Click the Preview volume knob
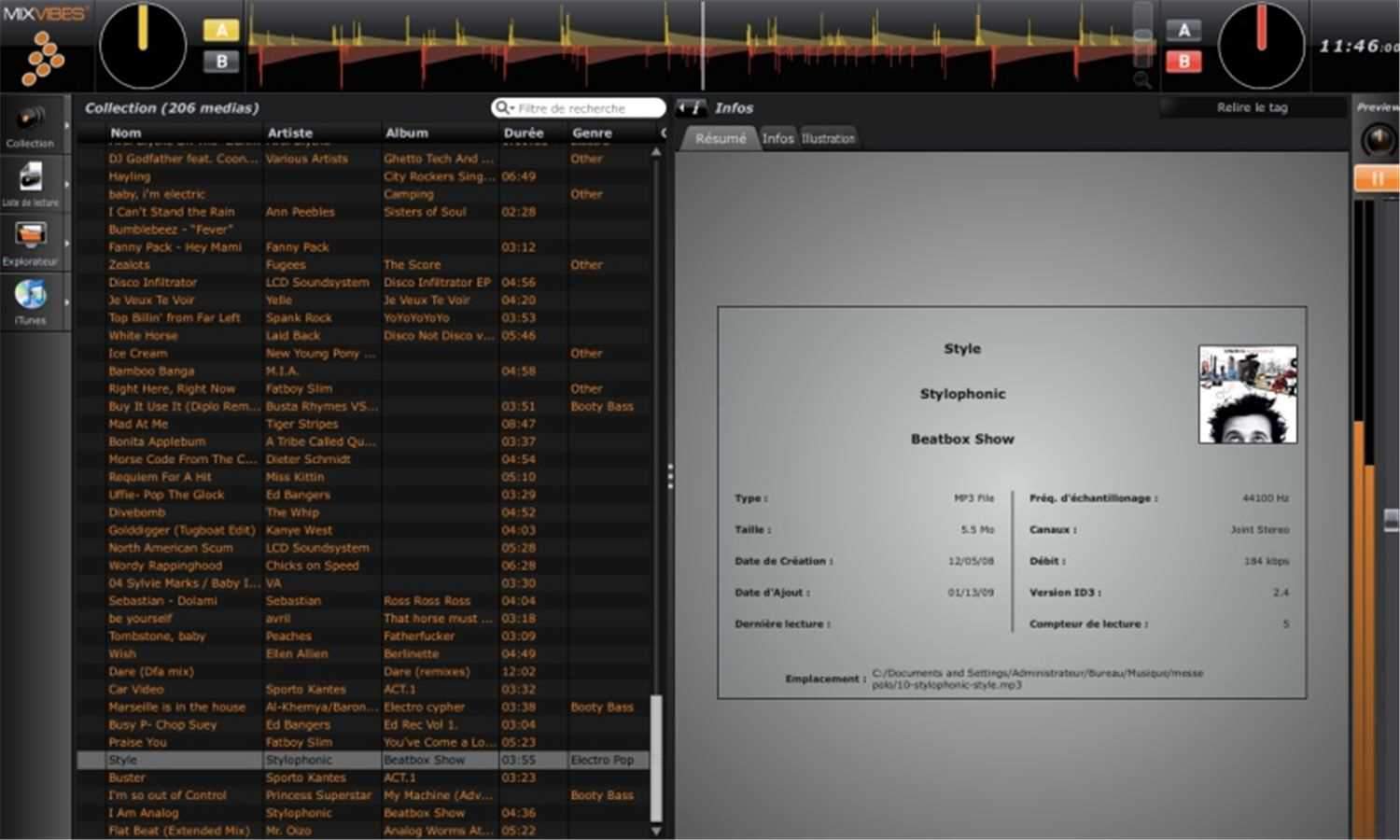The width and height of the screenshot is (1400, 840). tap(1378, 141)
